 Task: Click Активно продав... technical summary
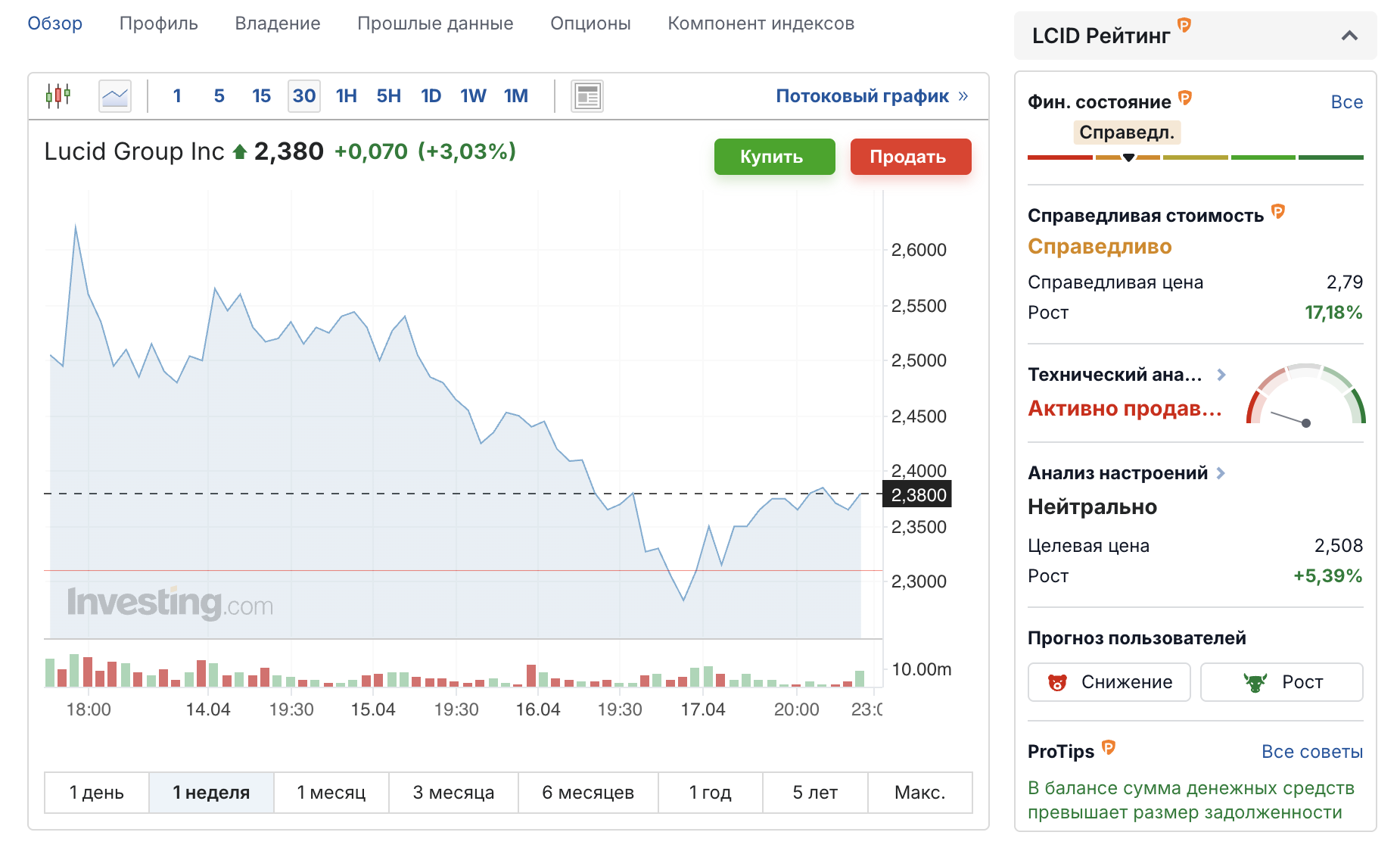pyautogui.click(x=1125, y=409)
